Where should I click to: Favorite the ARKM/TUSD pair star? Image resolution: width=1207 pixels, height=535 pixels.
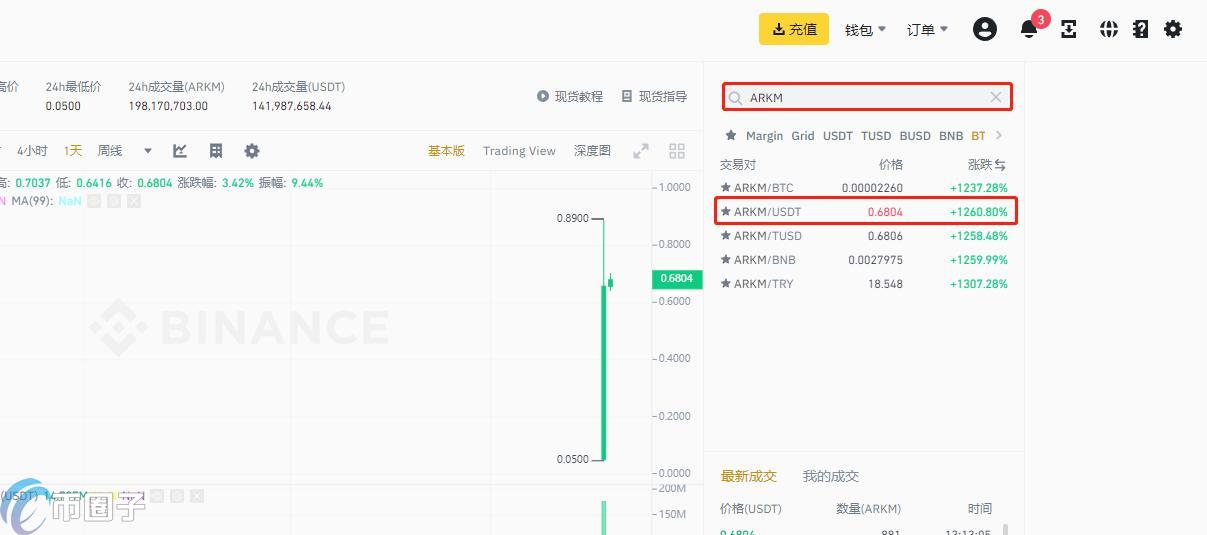[726, 236]
